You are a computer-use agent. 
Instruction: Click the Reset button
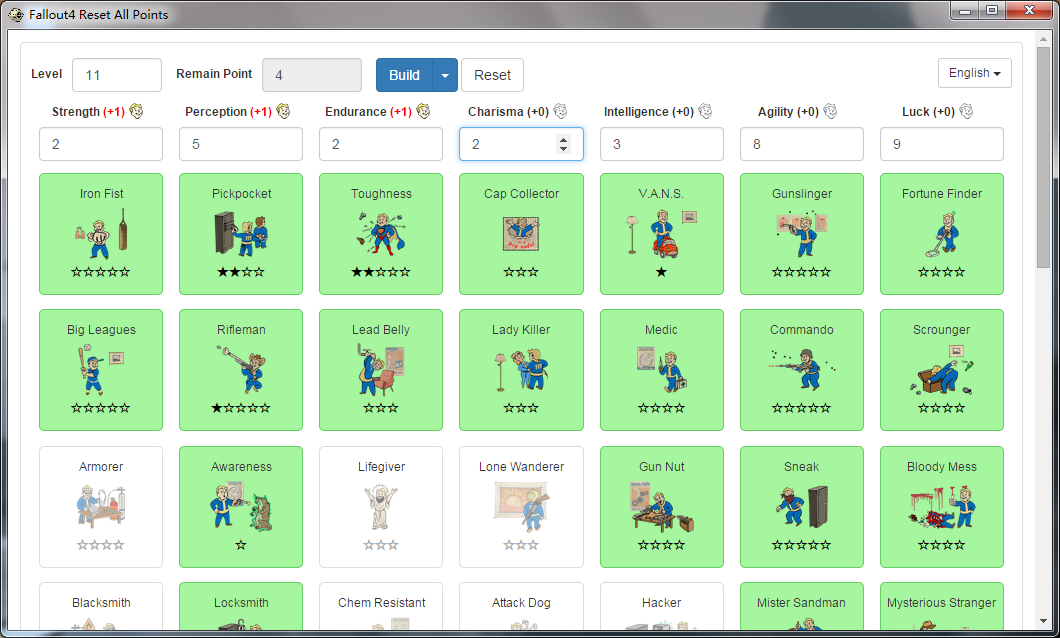point(492,75)
